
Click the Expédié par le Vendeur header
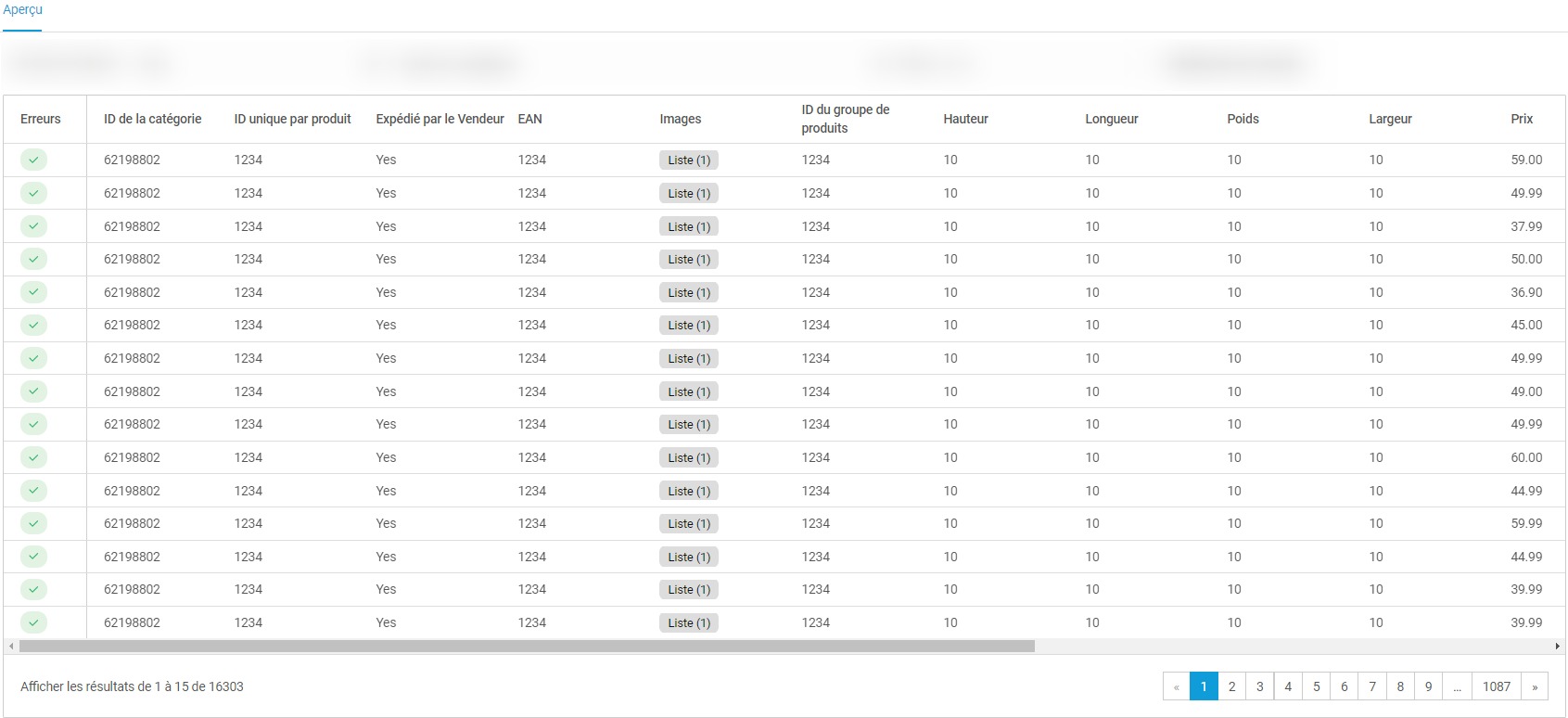click(440, 119)
